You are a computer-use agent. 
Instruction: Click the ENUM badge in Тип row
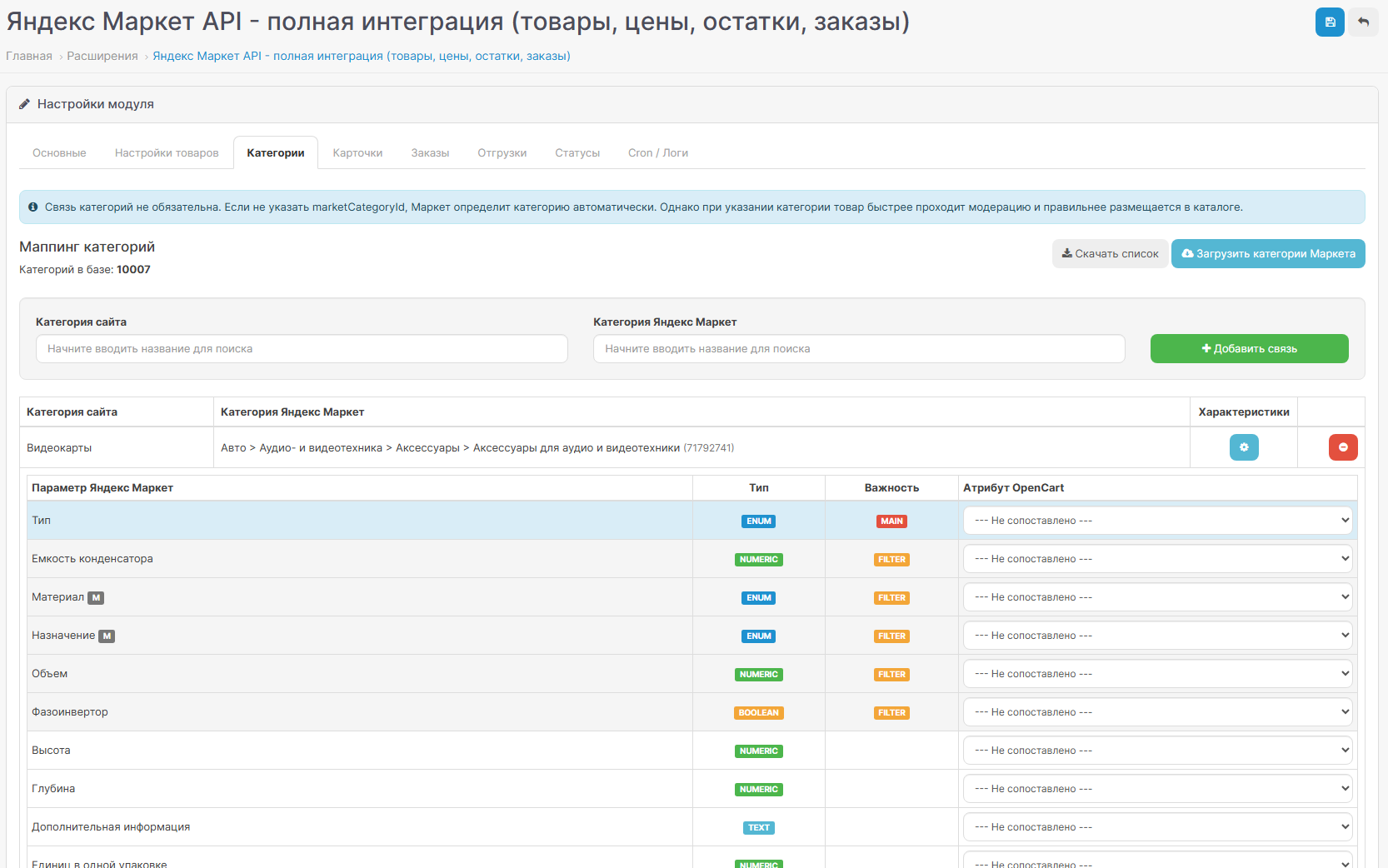(759, 521)
